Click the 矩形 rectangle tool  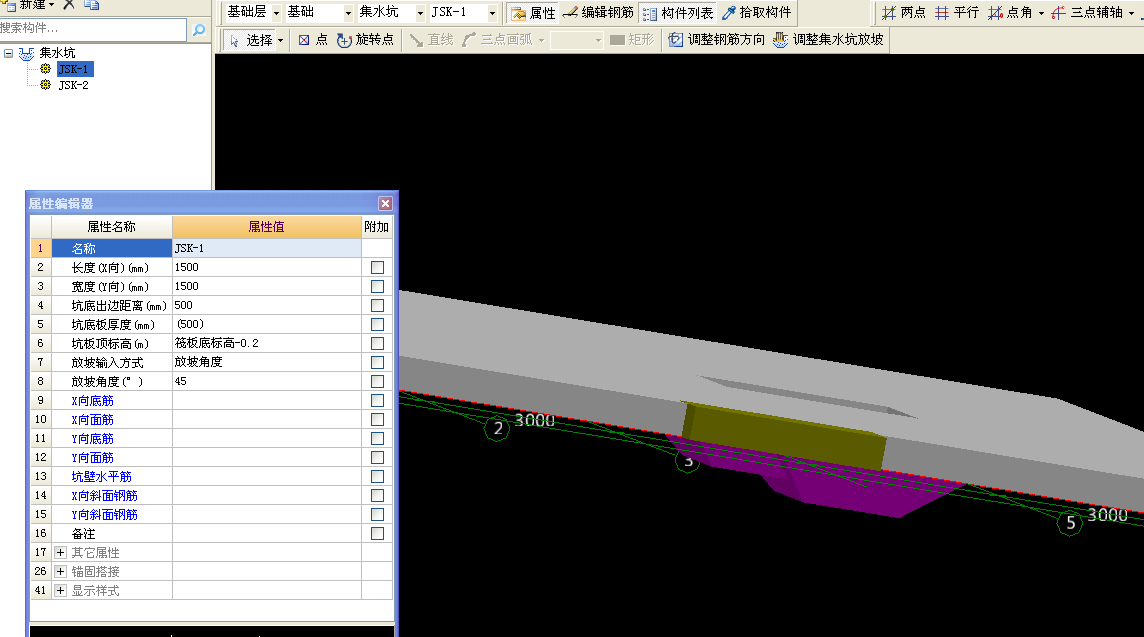click(632, 40)
